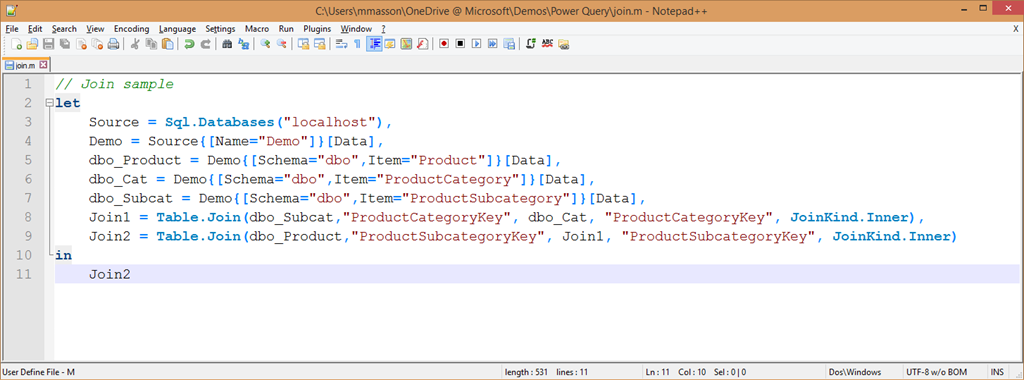Click line number 8 in the margin
The width and height of the screenshot is (1024, 380).
27,217
